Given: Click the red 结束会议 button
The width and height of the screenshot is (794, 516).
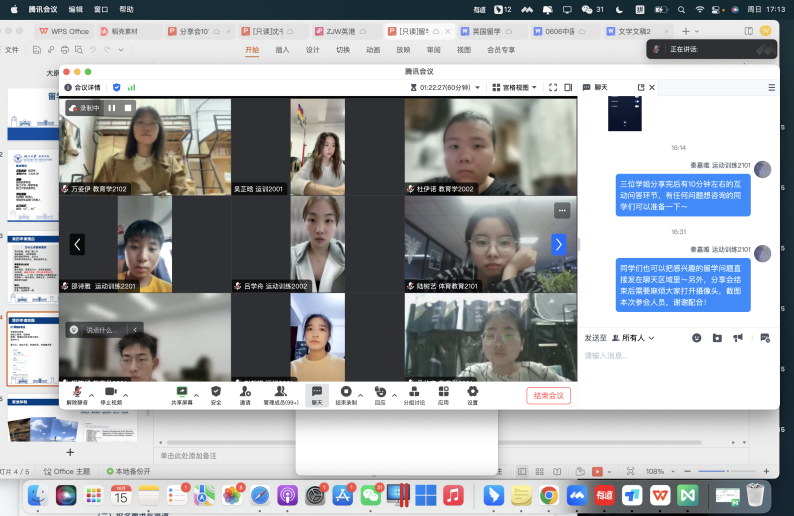Looking at the screenshot, I should (548, 395).
